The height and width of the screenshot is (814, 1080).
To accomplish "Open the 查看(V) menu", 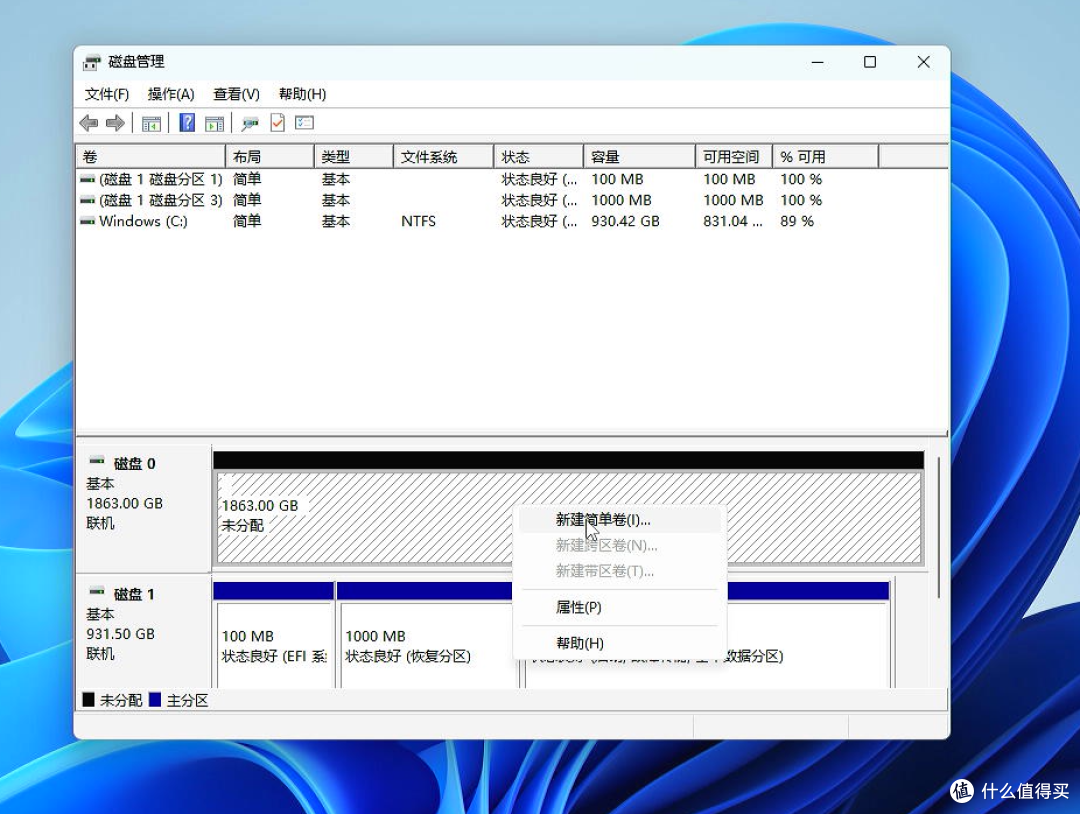I will 236,94.
